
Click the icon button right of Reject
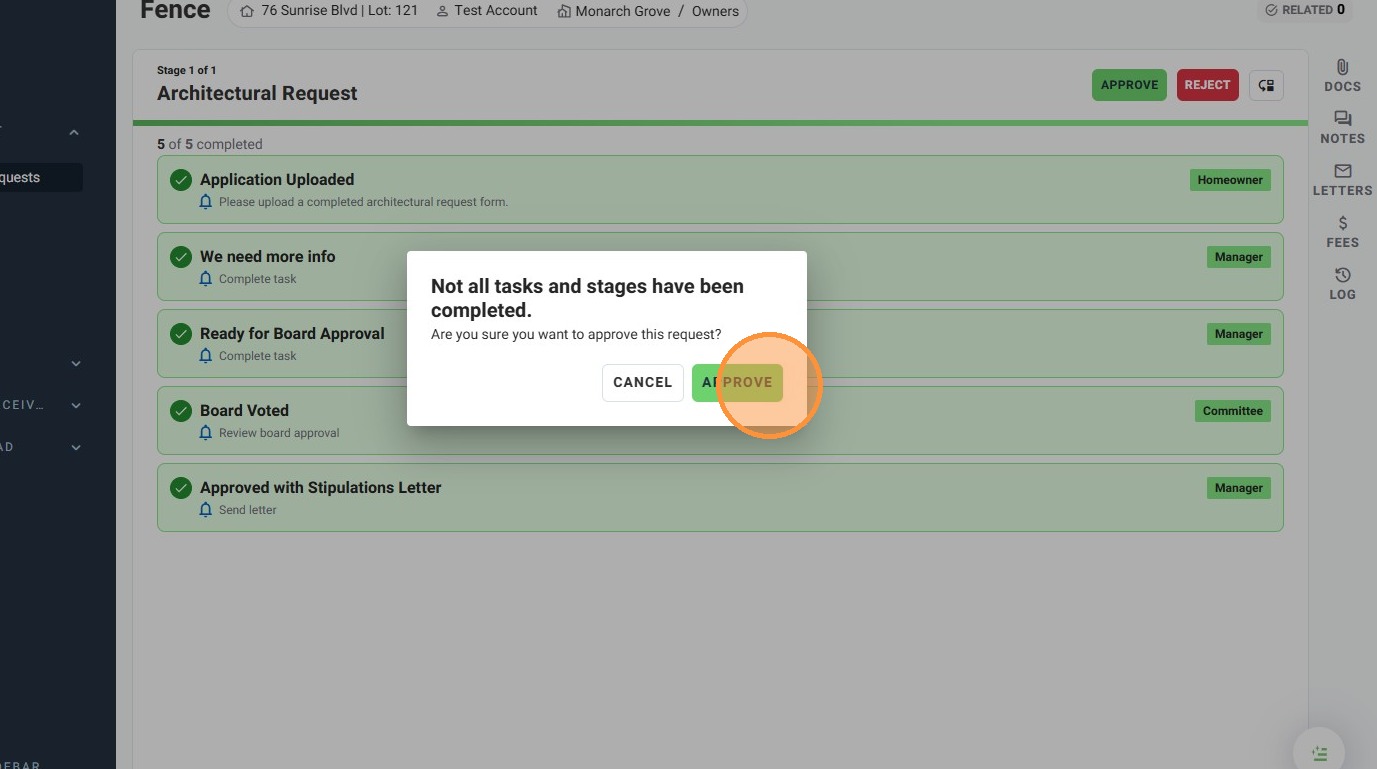pos(1266,85)
